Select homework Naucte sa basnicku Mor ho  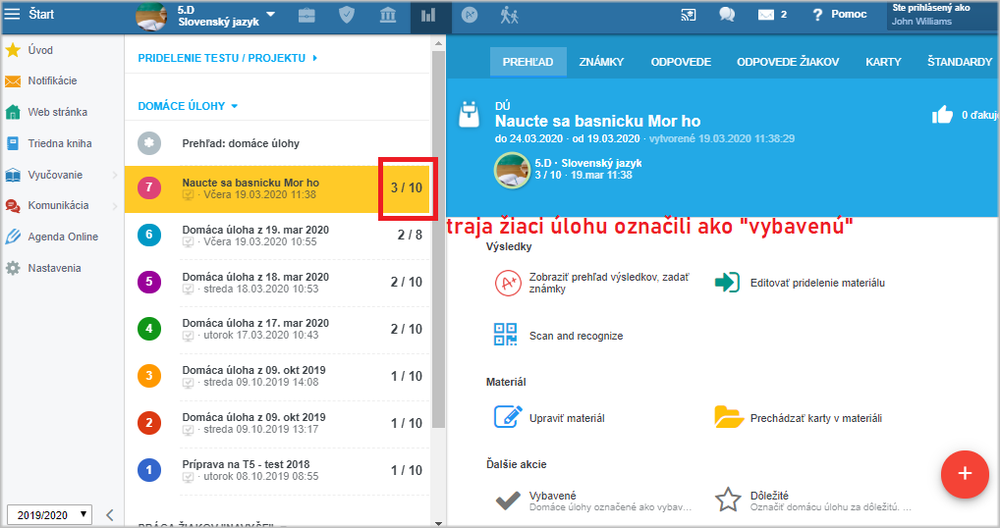(x=278, y=189)
